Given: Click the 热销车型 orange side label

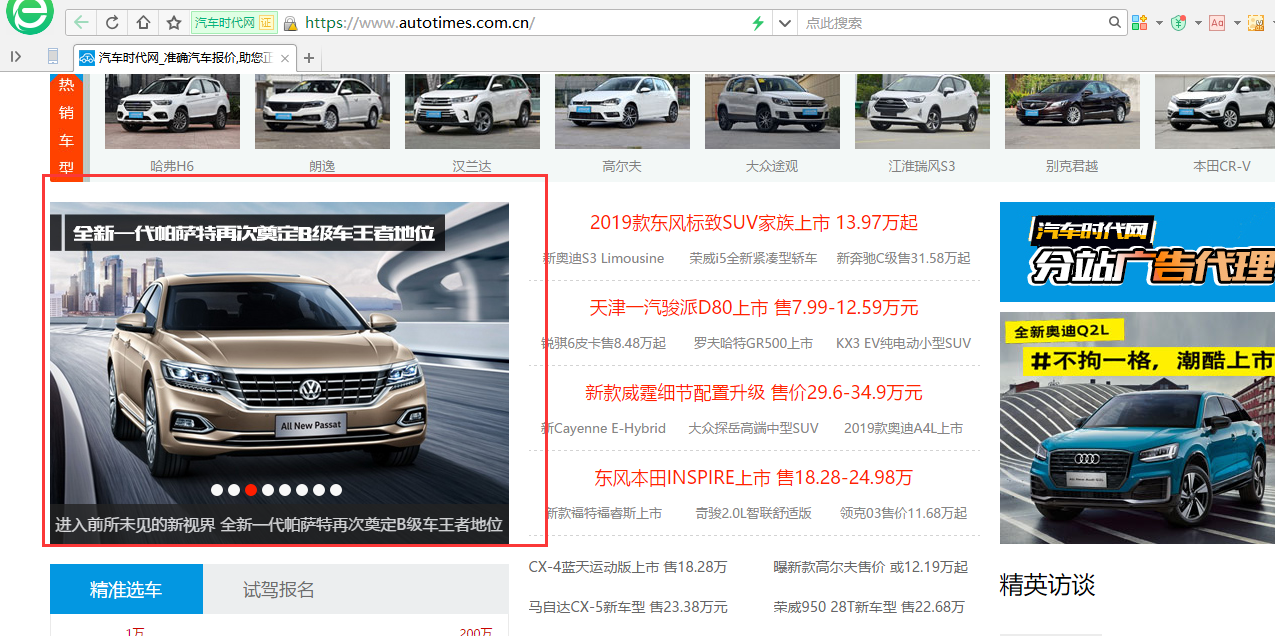Looking at the screenshot, I should pos(66,126).
